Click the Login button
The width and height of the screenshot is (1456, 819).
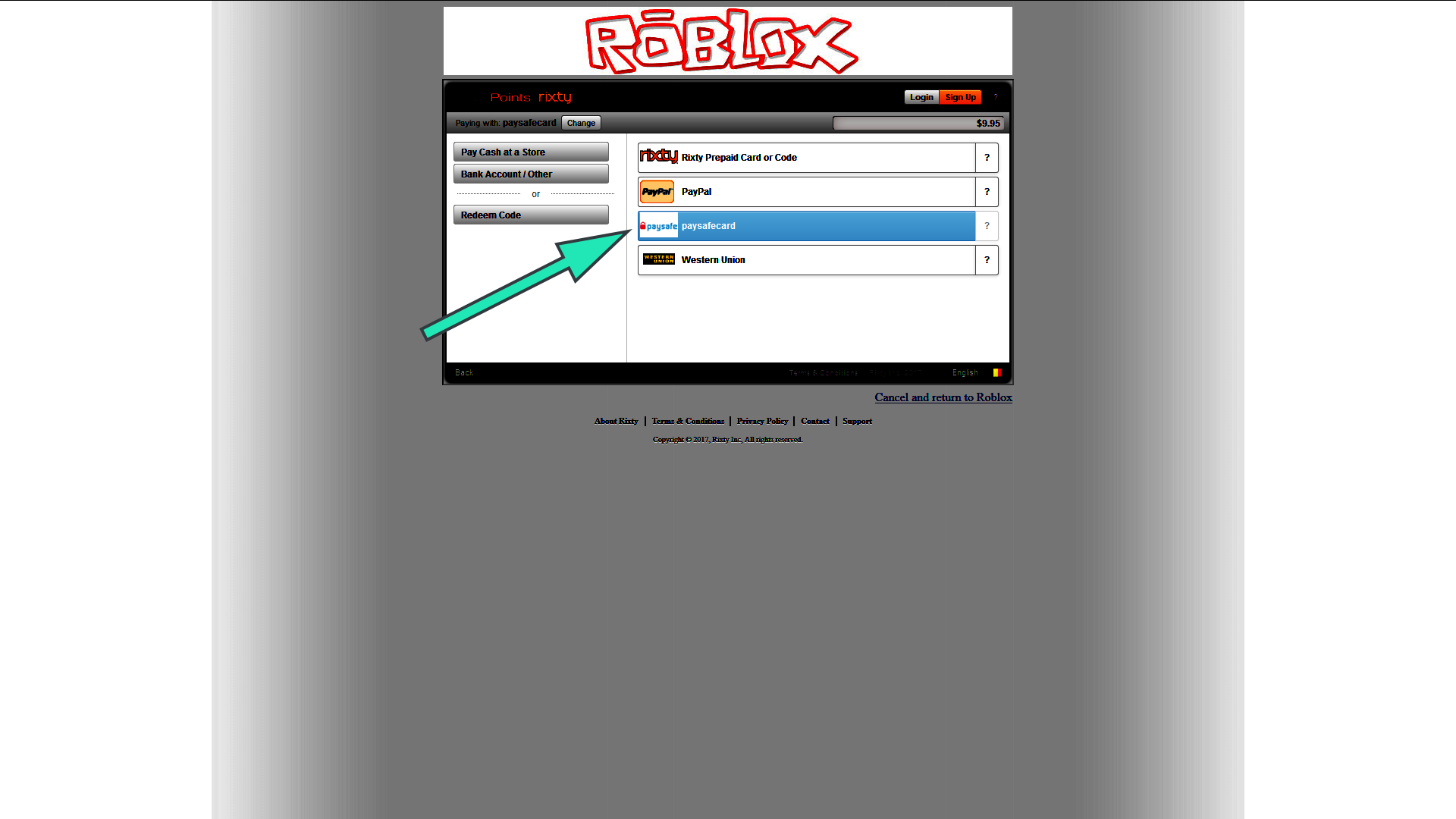coord(920,97)
